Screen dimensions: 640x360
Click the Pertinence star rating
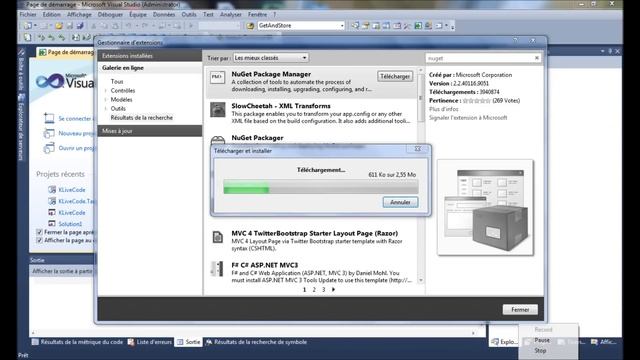point(476,100)
